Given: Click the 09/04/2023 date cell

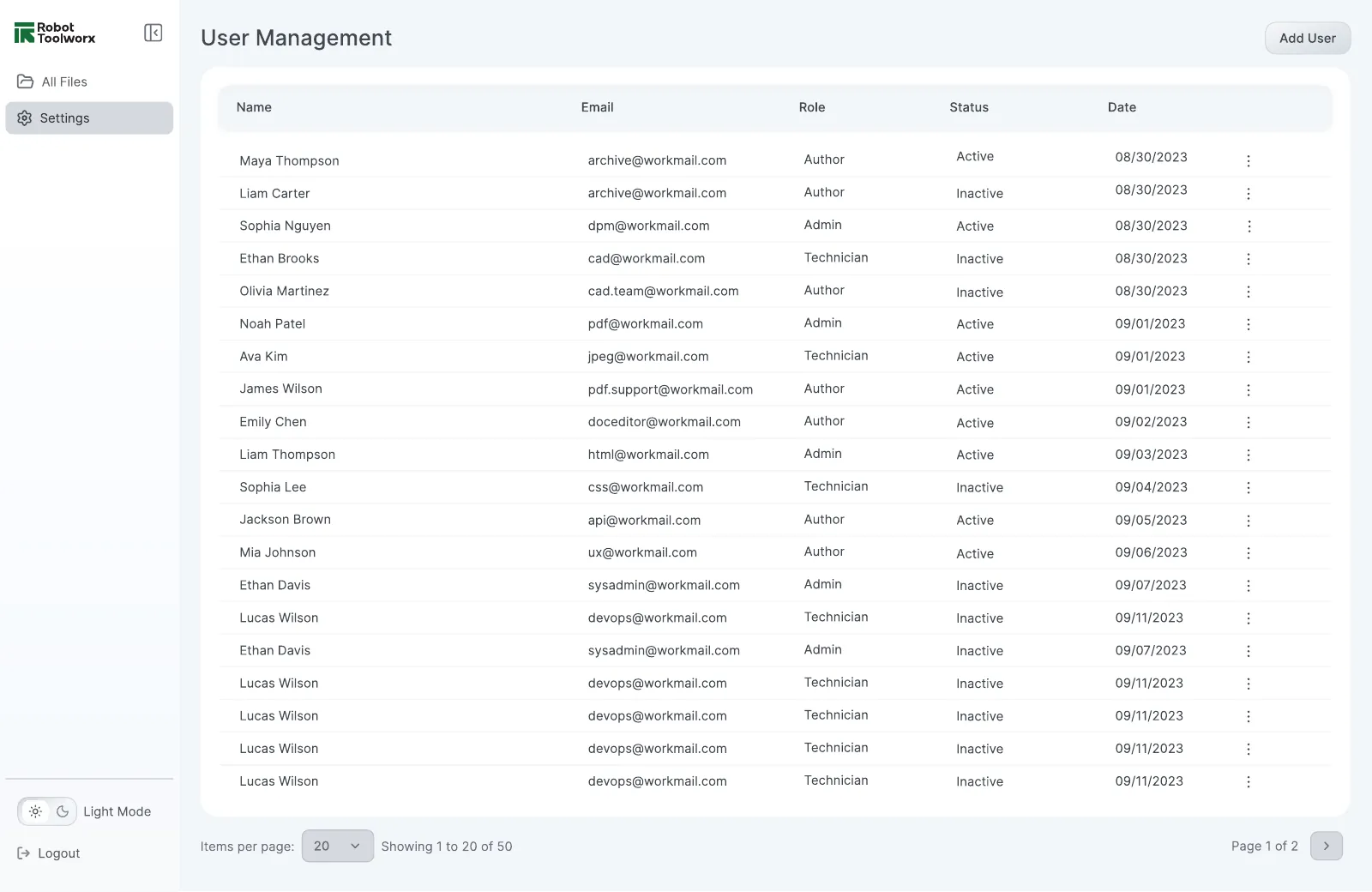Looking at the screenshot, I should pyautogui.click(x=1151, y=487).
